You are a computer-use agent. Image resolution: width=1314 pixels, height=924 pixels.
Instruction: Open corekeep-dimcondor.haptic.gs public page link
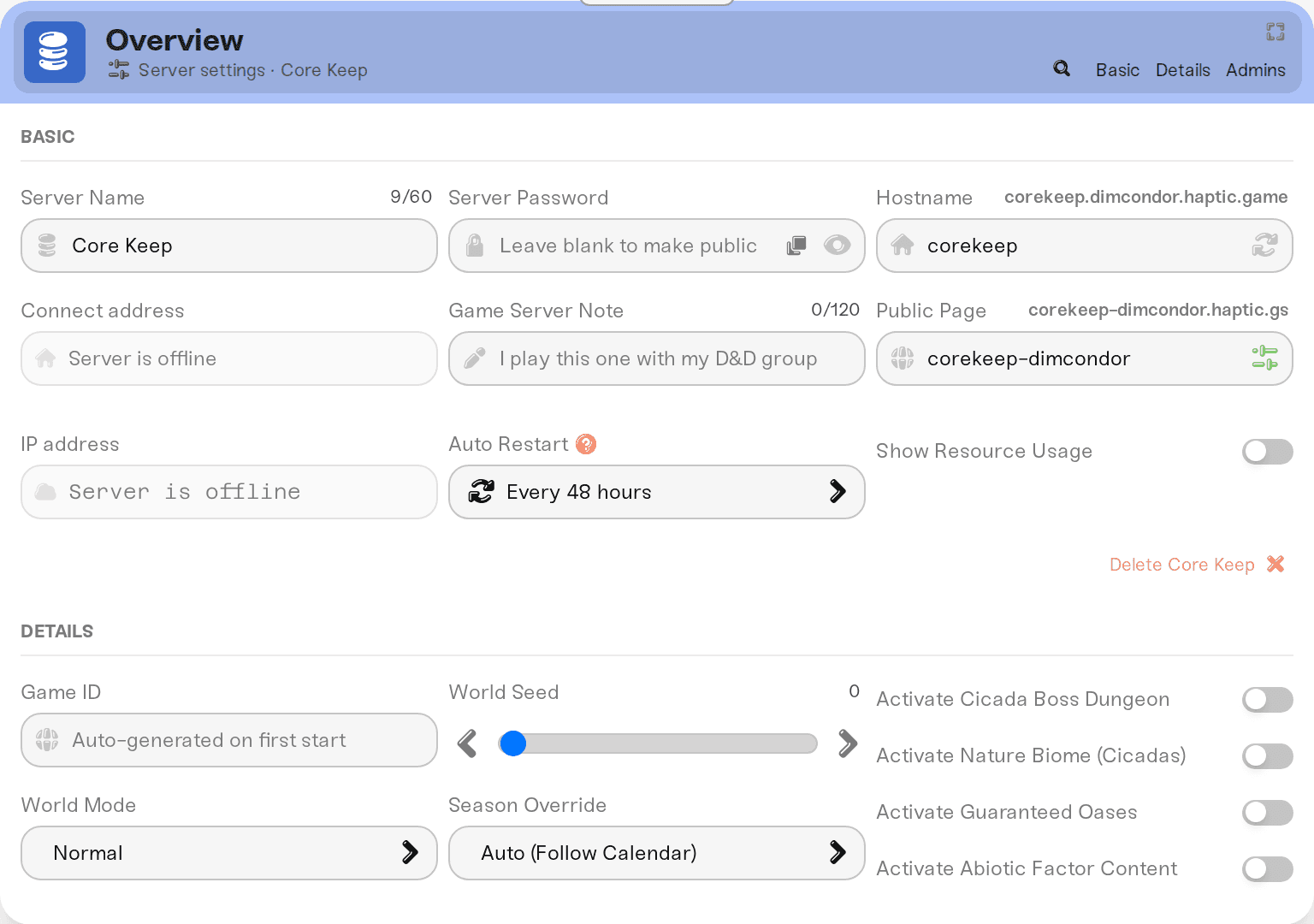click(x=1158, y=310)
